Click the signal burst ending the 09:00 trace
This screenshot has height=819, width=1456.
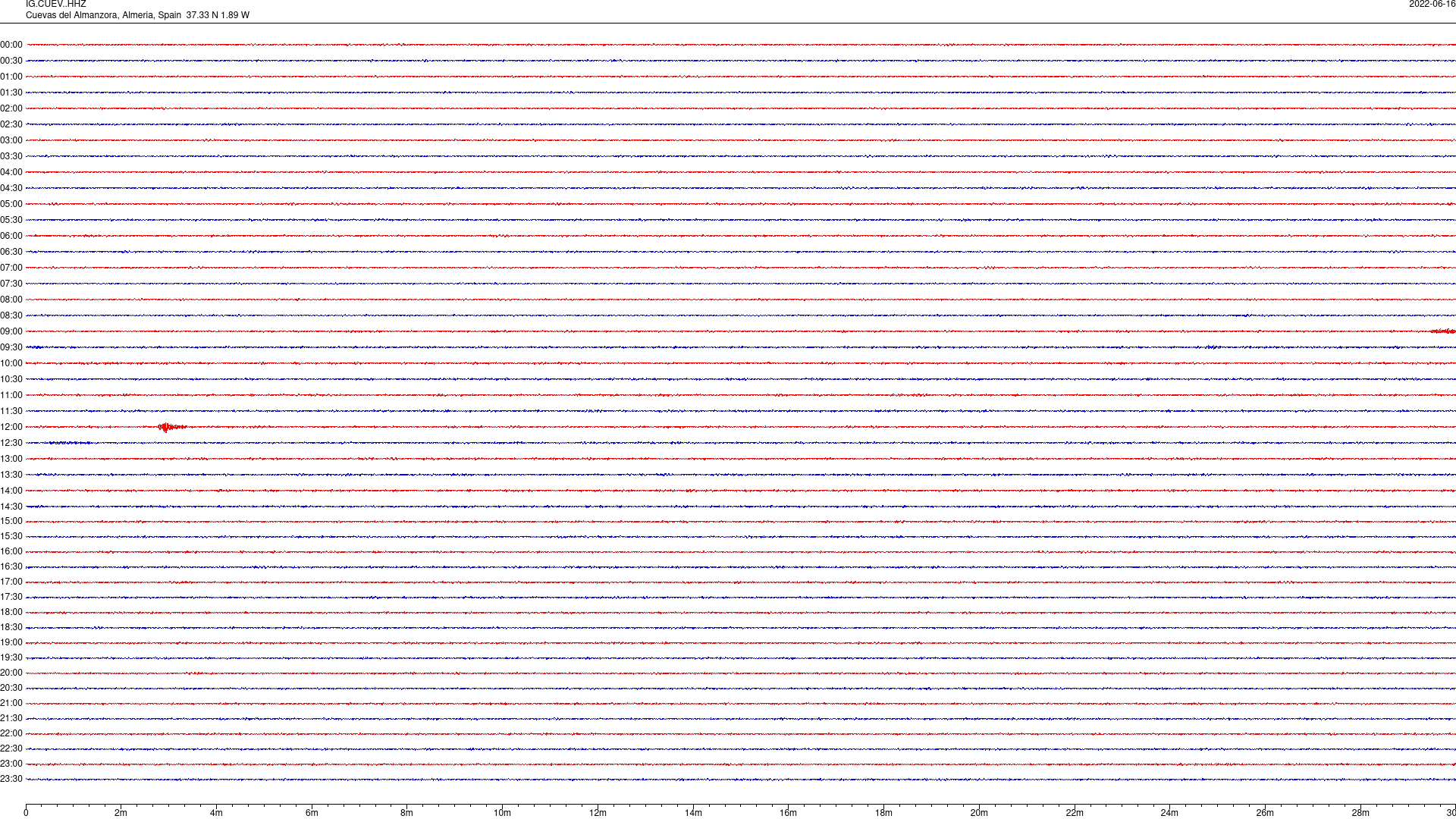[x=1442, y=331]
